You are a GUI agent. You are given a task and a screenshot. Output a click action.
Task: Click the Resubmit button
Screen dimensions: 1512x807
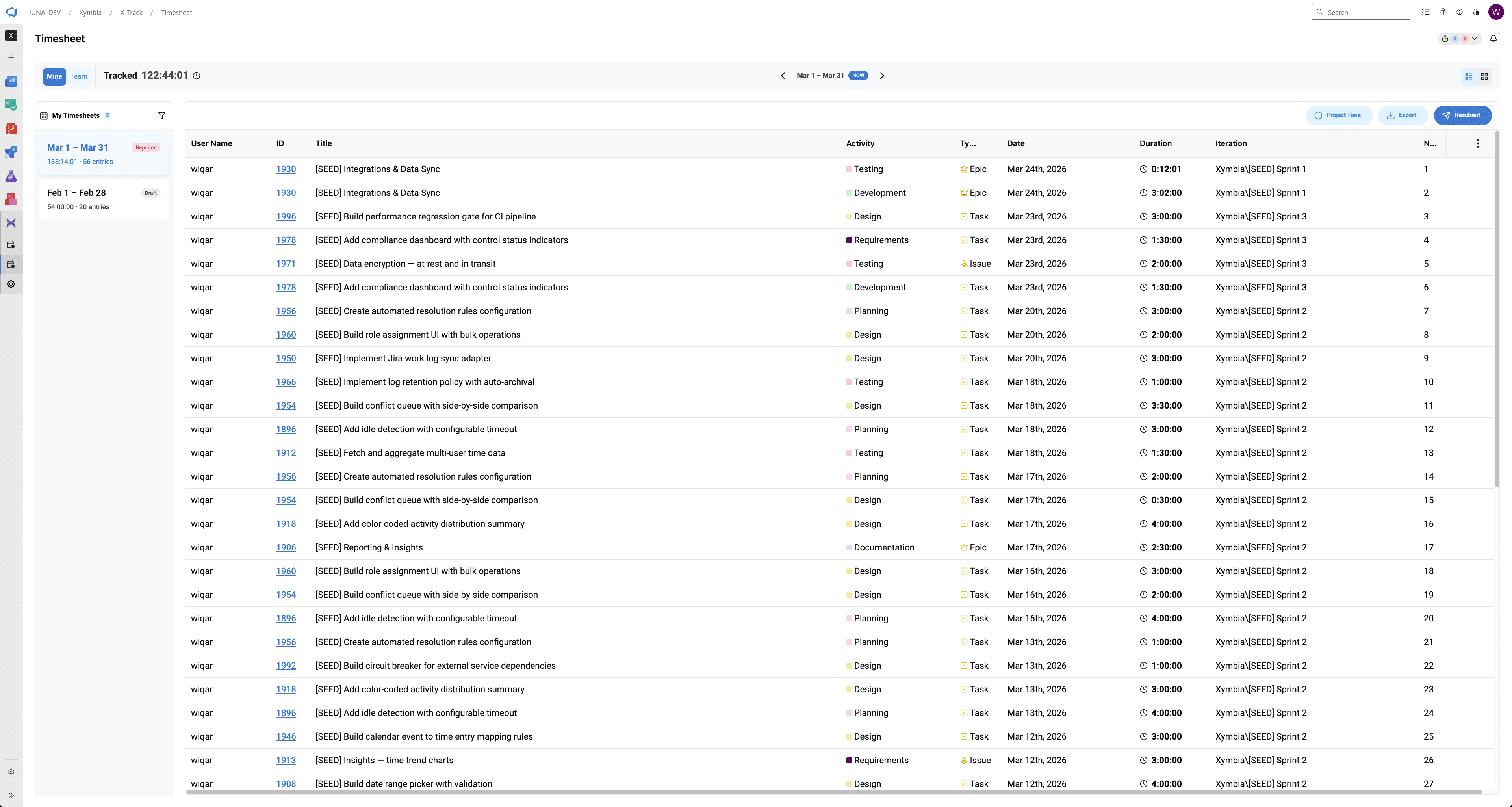tap(1462, 115)
